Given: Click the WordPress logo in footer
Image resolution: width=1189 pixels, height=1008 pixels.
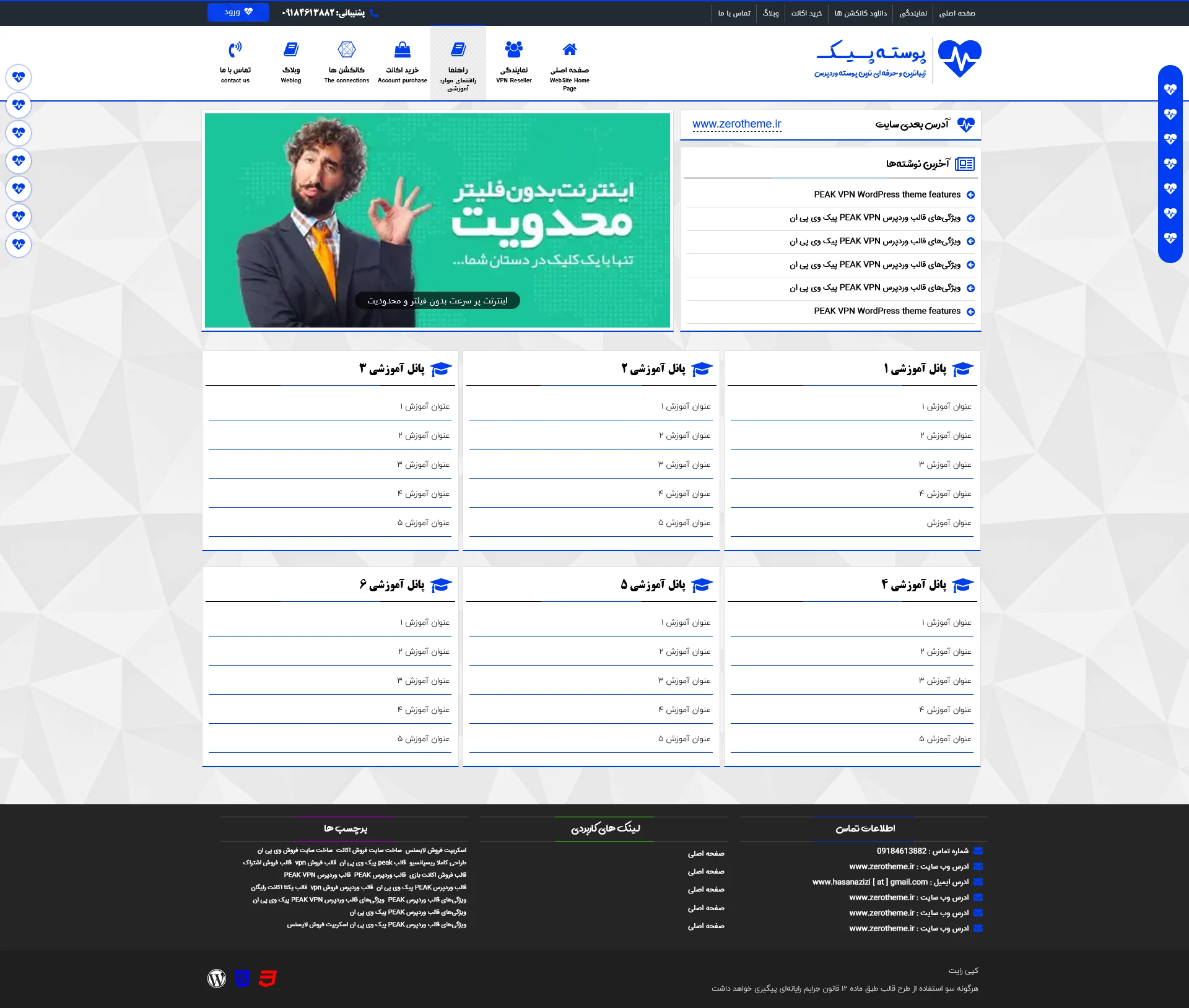Looking at the screenshot, I should click(217, 978).
